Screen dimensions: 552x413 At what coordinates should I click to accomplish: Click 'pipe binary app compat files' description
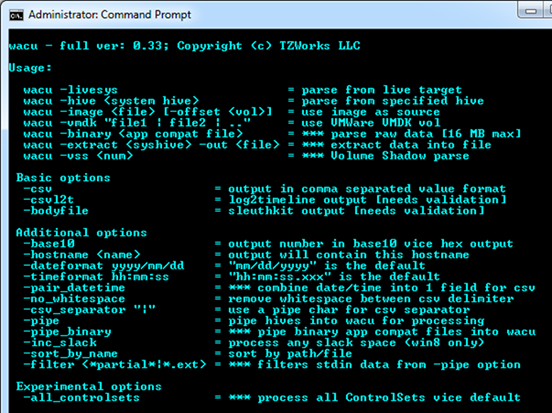396,332
